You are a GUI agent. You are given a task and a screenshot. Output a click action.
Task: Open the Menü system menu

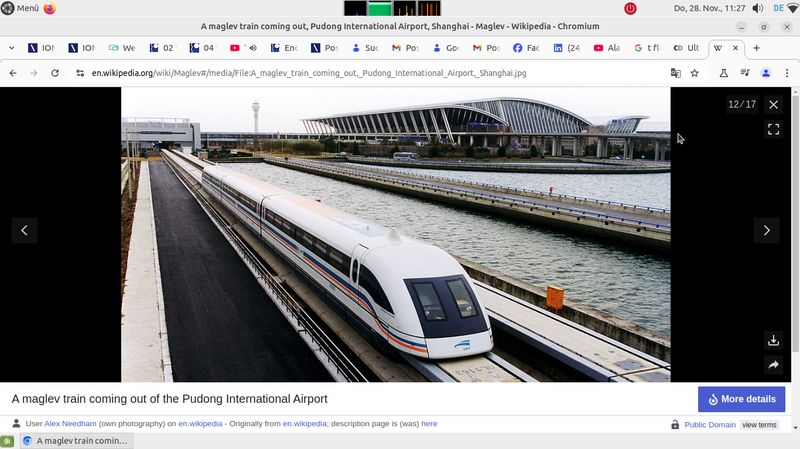tap(20, 8)
